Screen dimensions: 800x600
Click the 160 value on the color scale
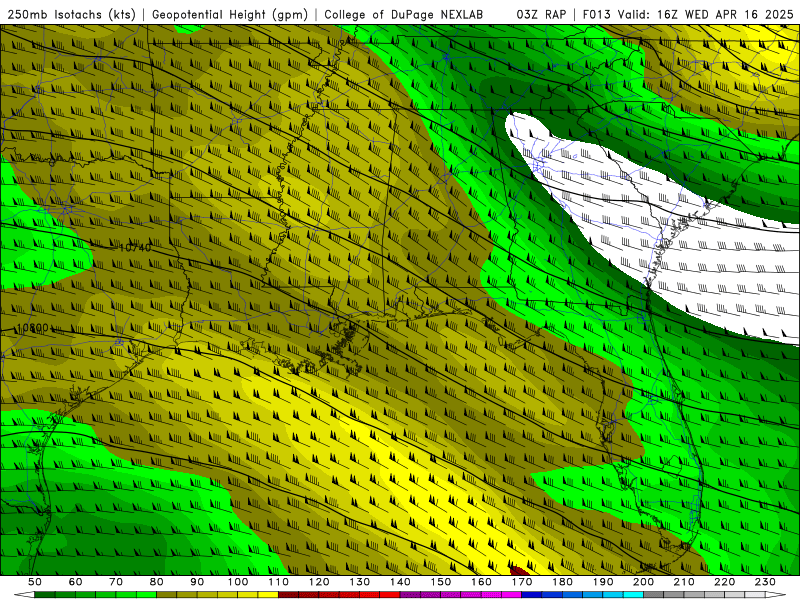click(x=481, y=582)
